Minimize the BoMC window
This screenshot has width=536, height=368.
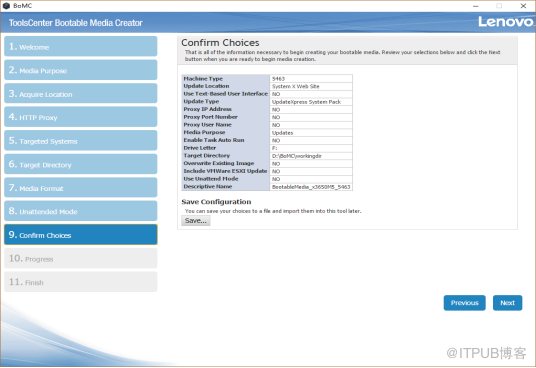coord(475,6)
